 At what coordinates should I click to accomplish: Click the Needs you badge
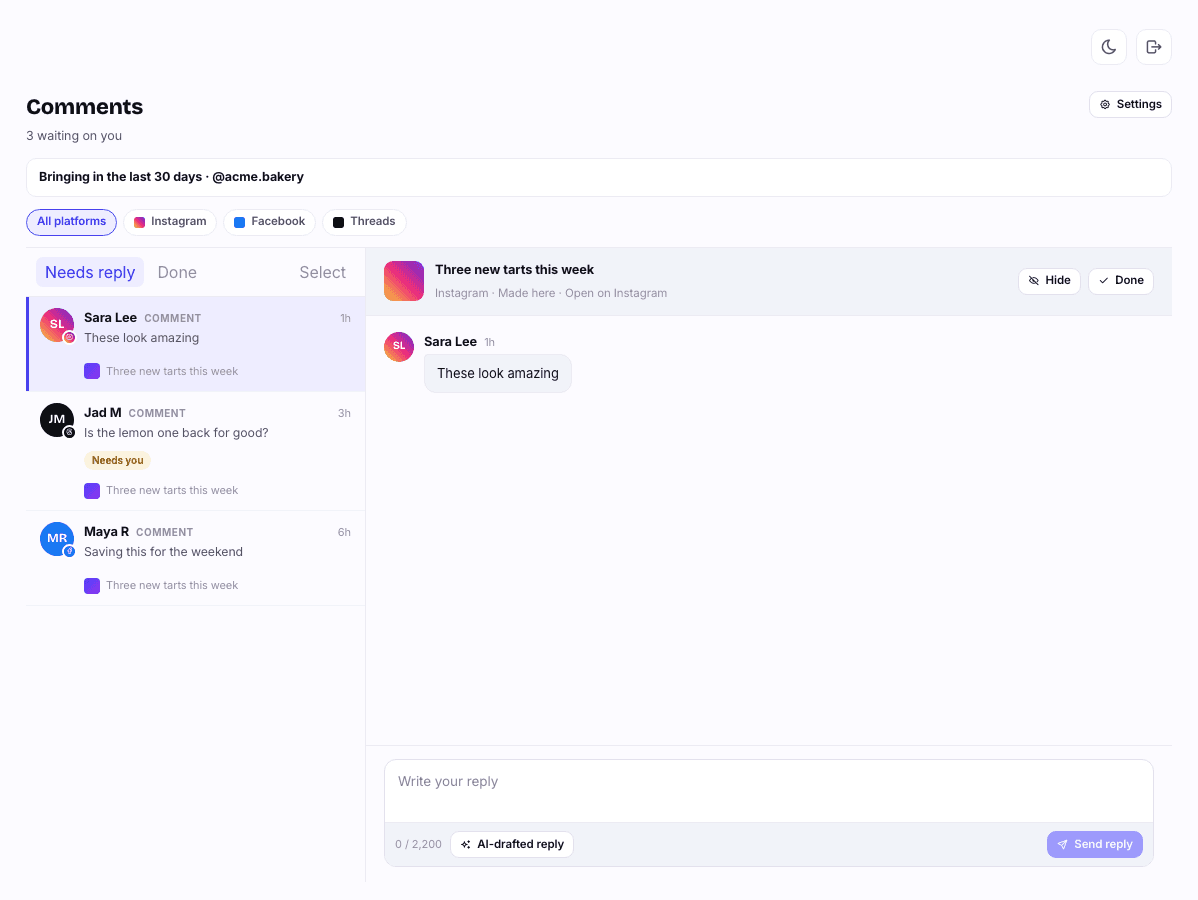[118, 461]
